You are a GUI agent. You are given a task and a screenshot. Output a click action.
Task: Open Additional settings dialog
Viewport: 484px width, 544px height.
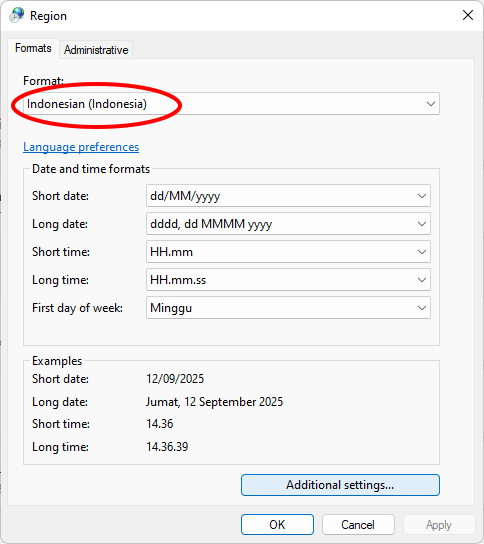tap(340, 485)
